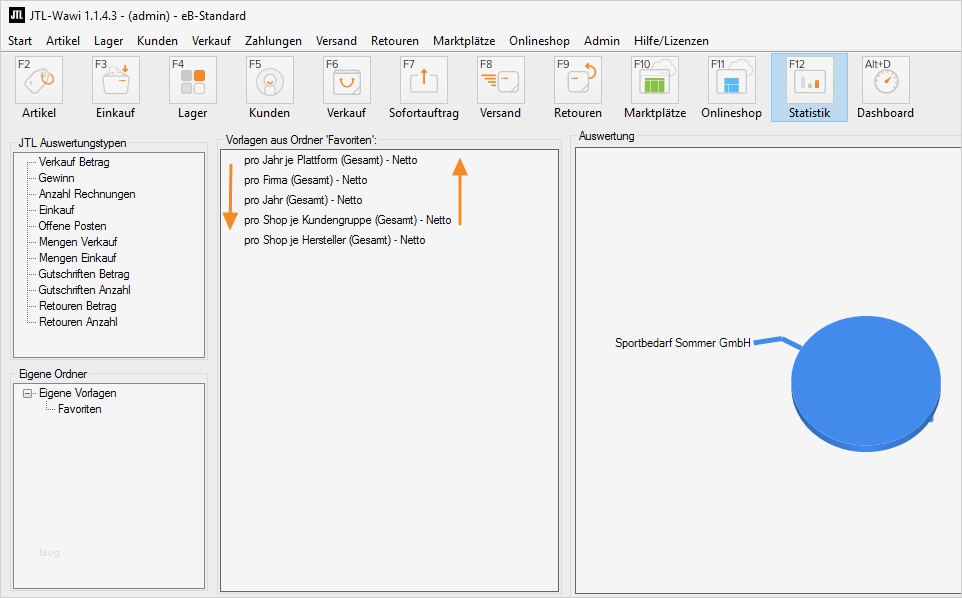962x598 pixels.
Task: Open the Marktplätze menu in the menu bar
Action: 464,40
